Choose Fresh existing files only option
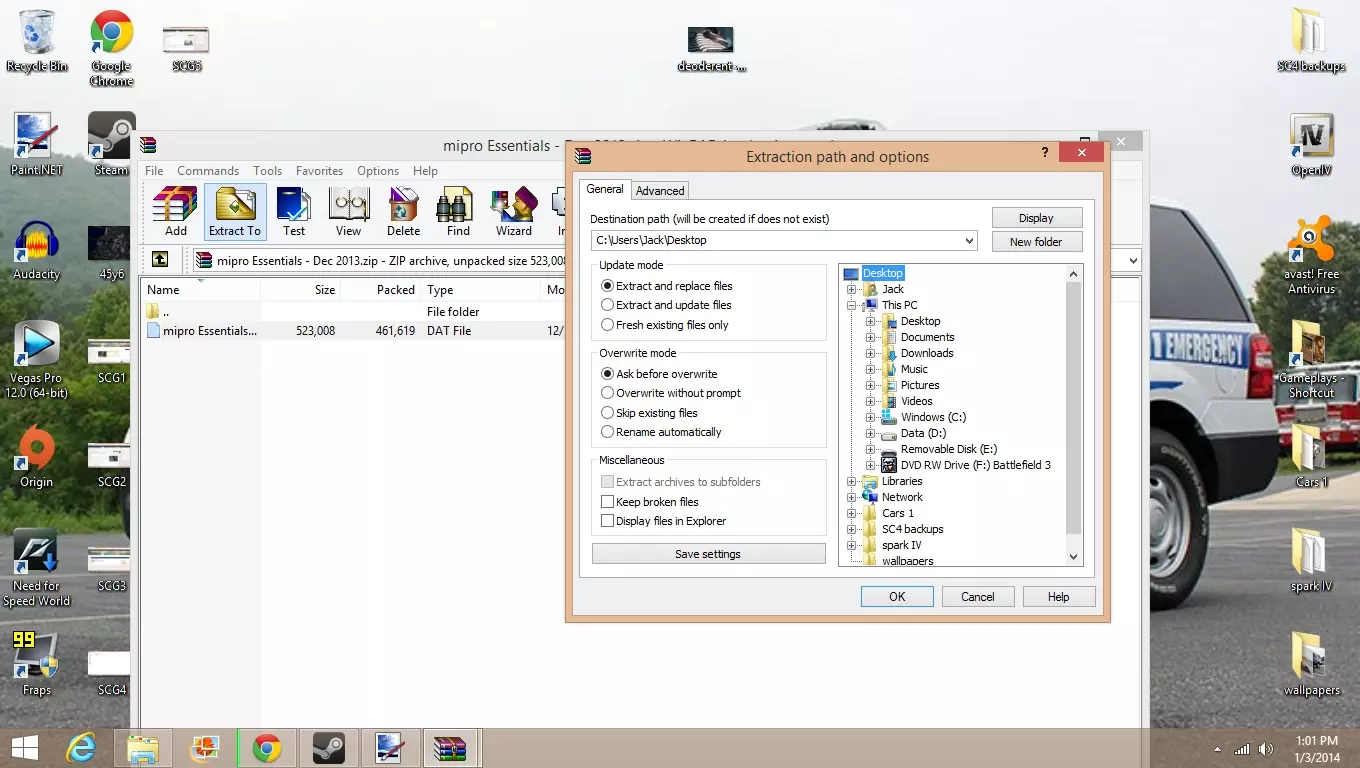Screen dimensions: 1360x768 (665, 325)
